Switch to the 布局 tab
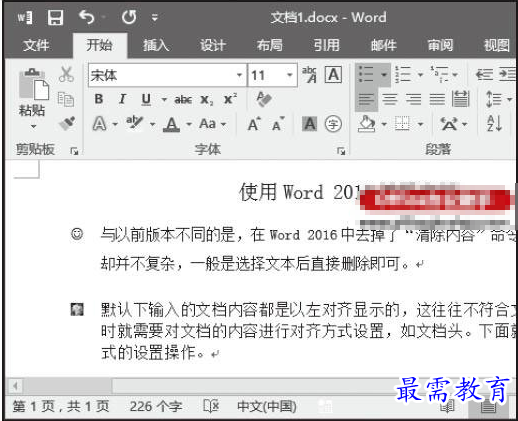Screen dimensions: 518x421 coord(270,45)
